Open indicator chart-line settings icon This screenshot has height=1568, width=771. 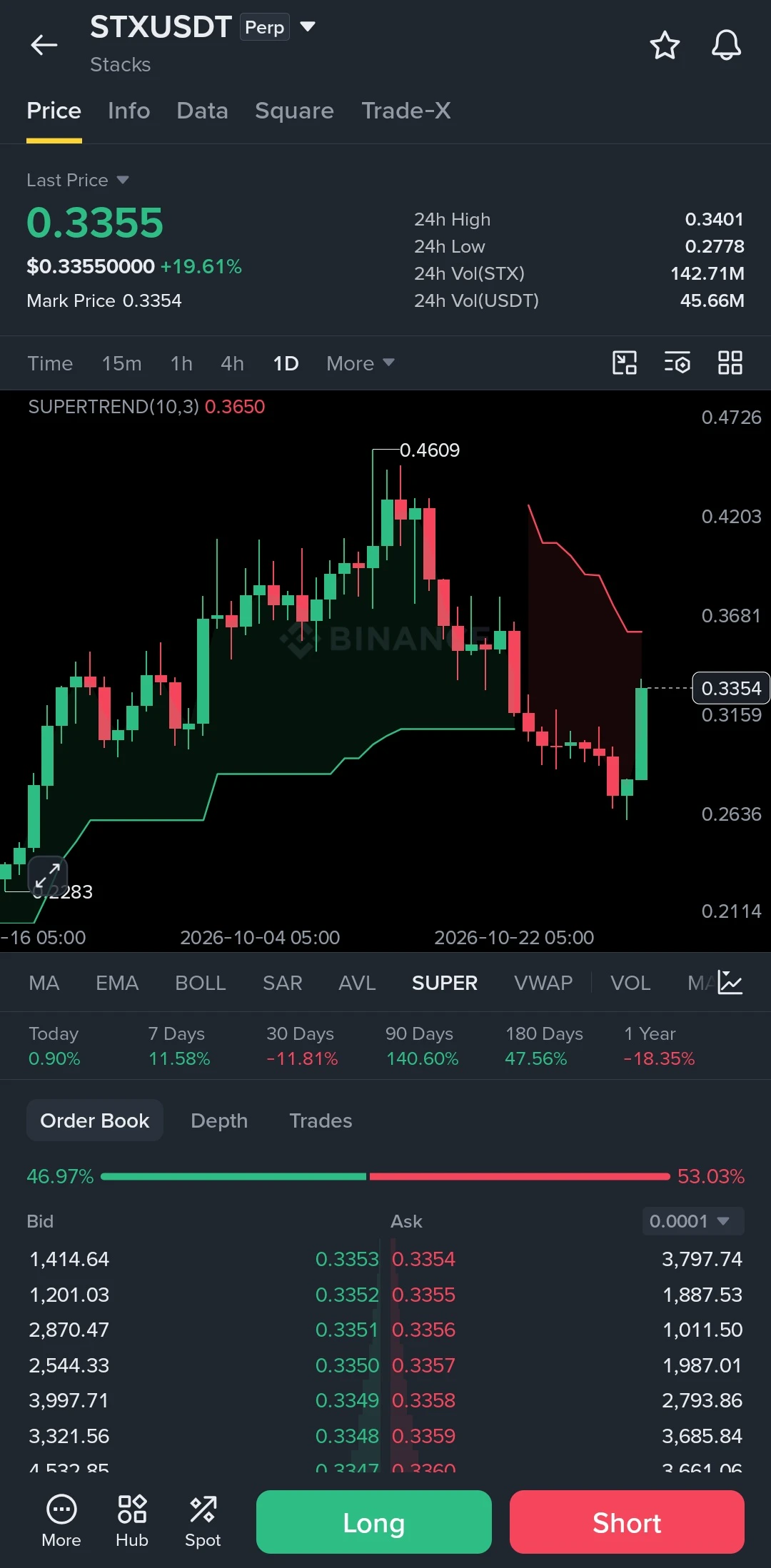730,983
